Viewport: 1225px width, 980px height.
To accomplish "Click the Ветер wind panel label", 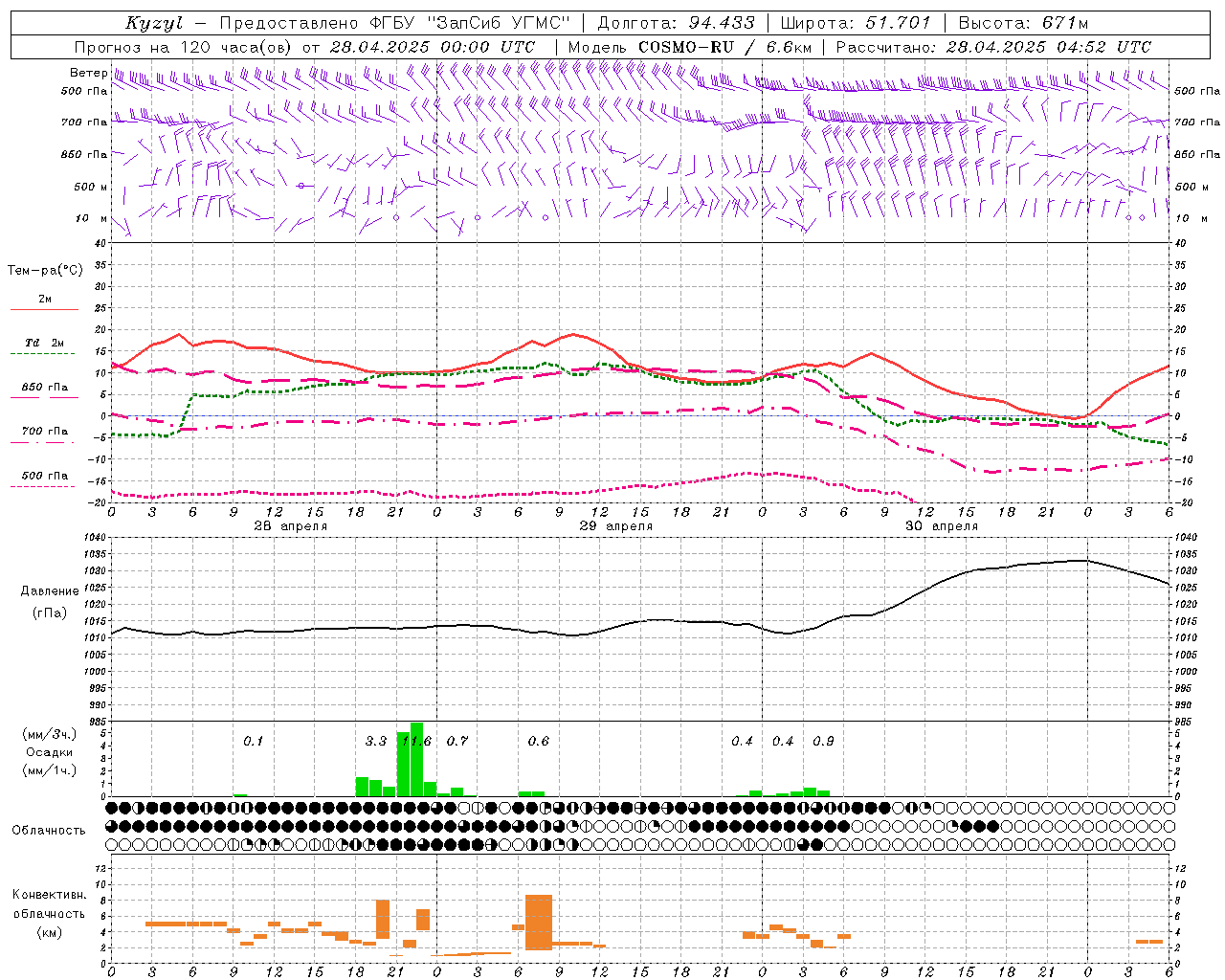I will (88, 73).
